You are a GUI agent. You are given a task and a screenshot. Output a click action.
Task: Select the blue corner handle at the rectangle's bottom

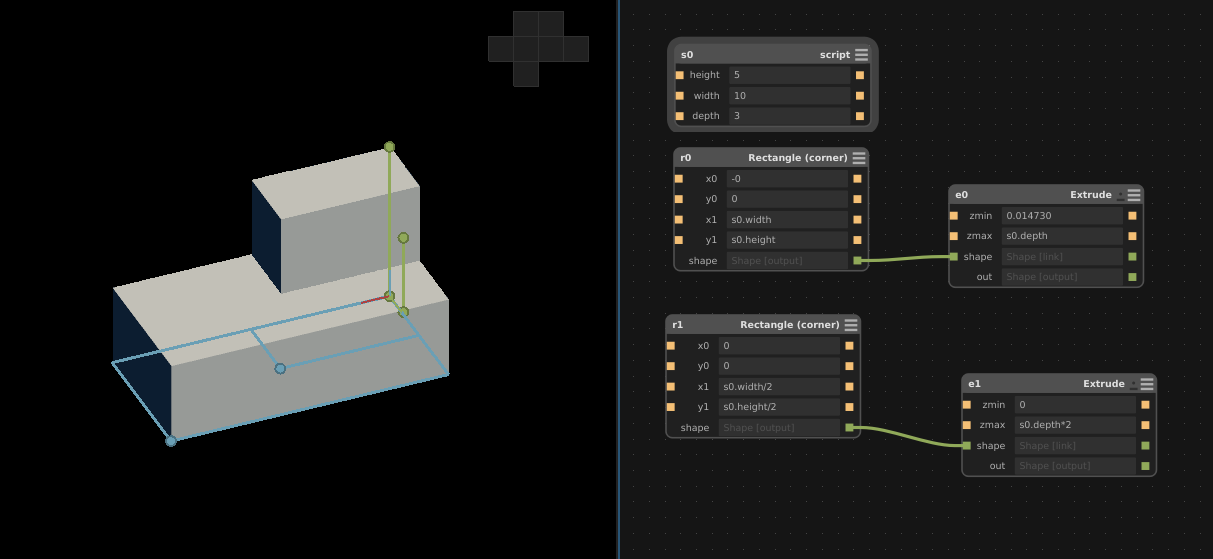(x=171, y=441)
